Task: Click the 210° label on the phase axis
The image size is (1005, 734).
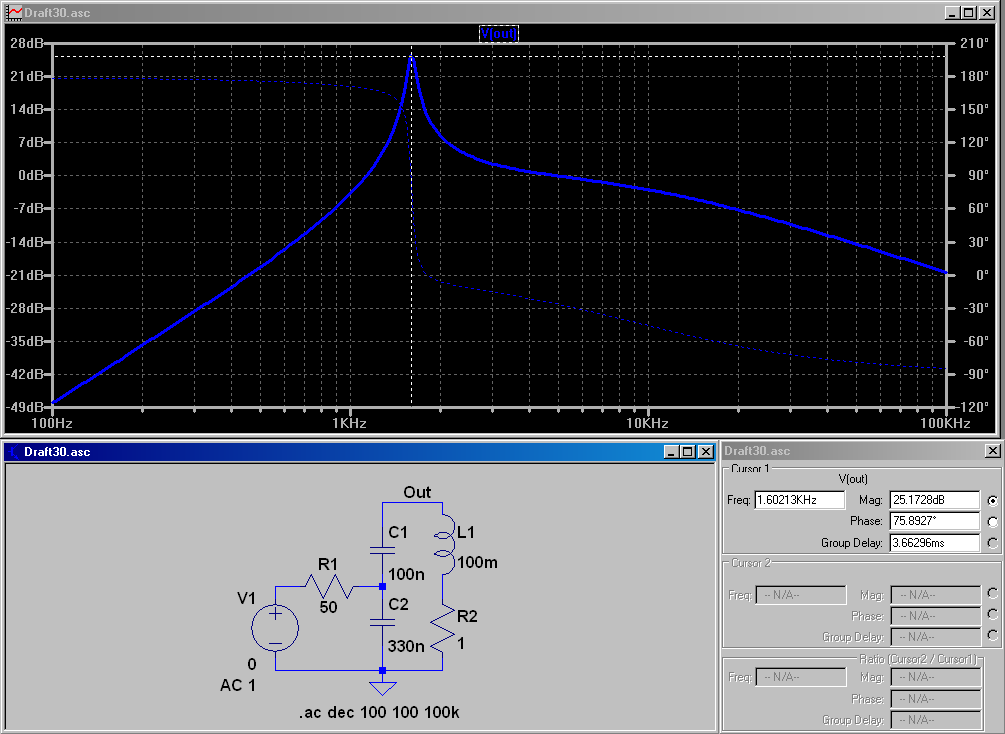Action: [x=974, y=43]
